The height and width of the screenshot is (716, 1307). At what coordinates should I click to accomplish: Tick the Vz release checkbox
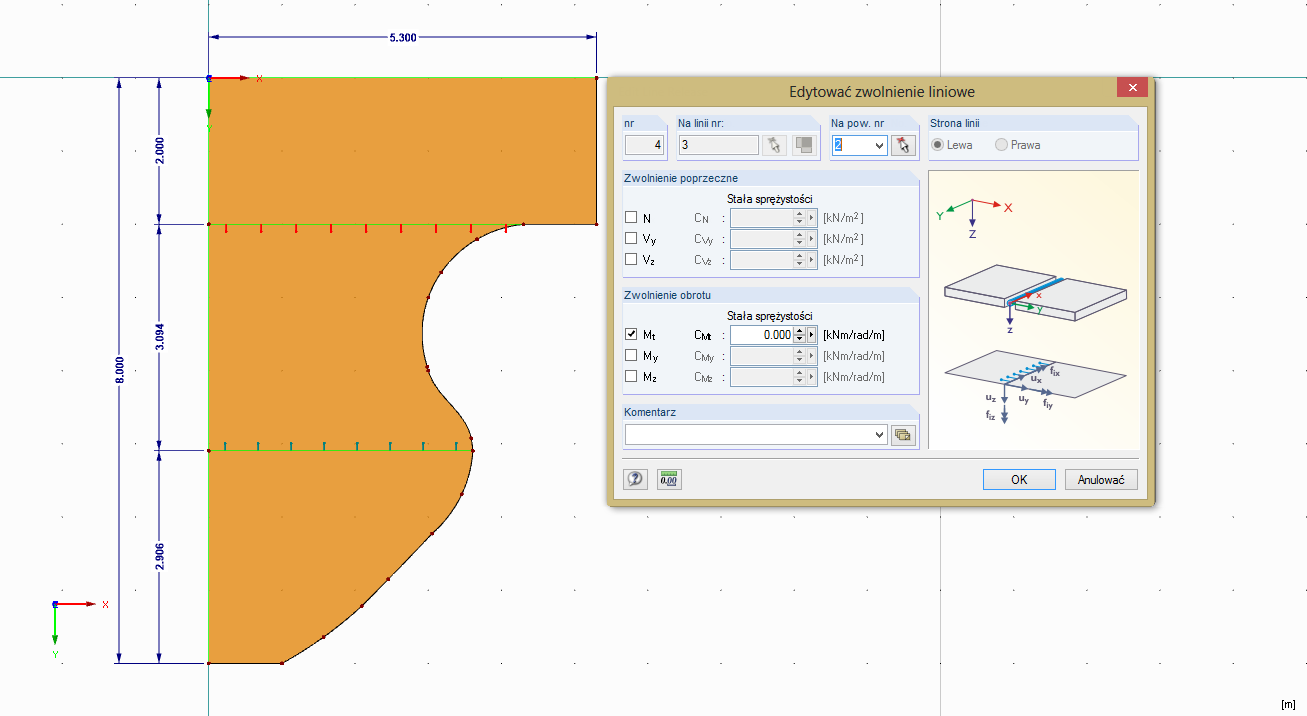631,259
